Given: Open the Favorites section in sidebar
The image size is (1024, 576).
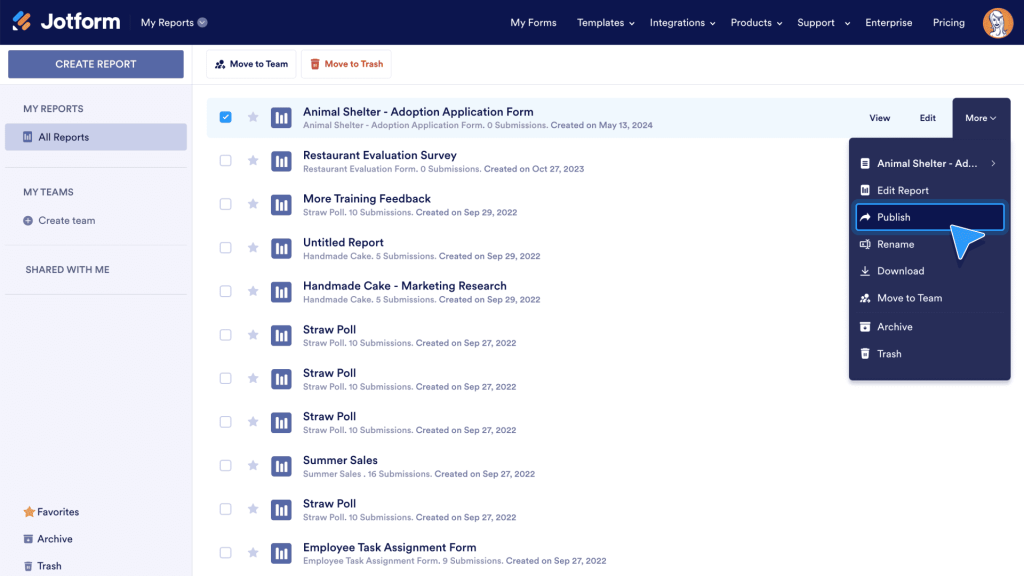Looking at the screenshot, I should (57, 512).
